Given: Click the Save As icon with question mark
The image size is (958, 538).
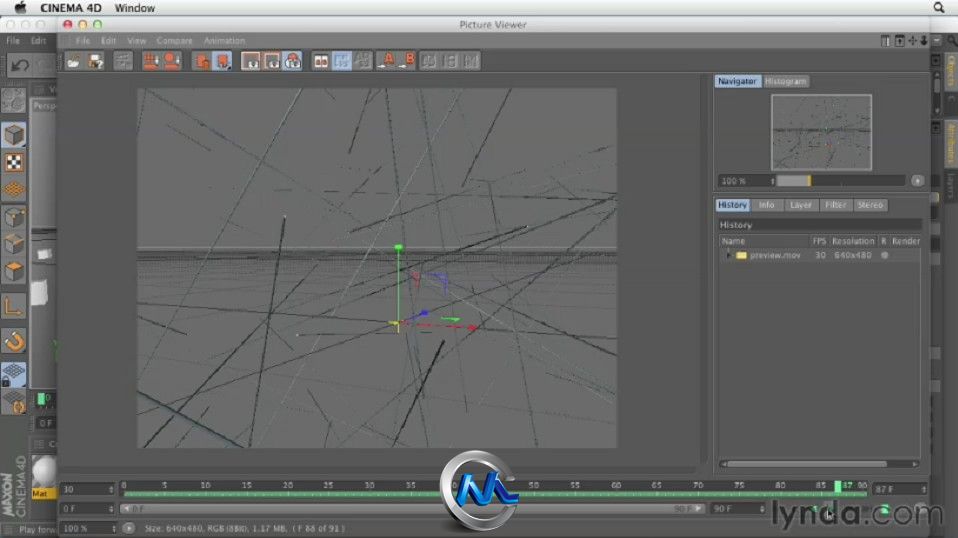Looking at the screenshot, I should pyautogui.click(x=96, y=61).
